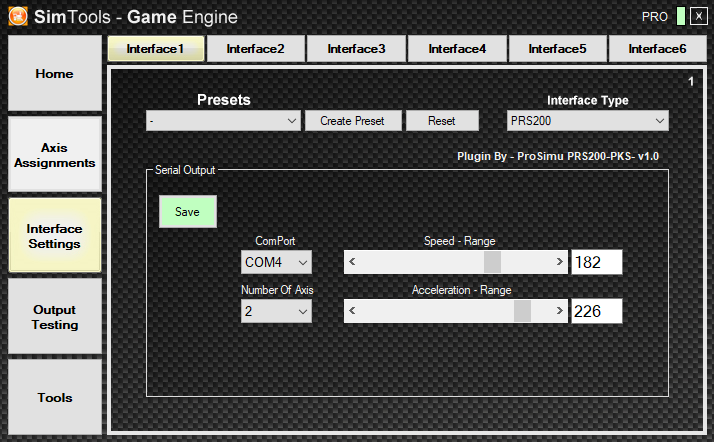Click Speed Range slider left arrow
The image size is (714, 442).
(352, 262)
